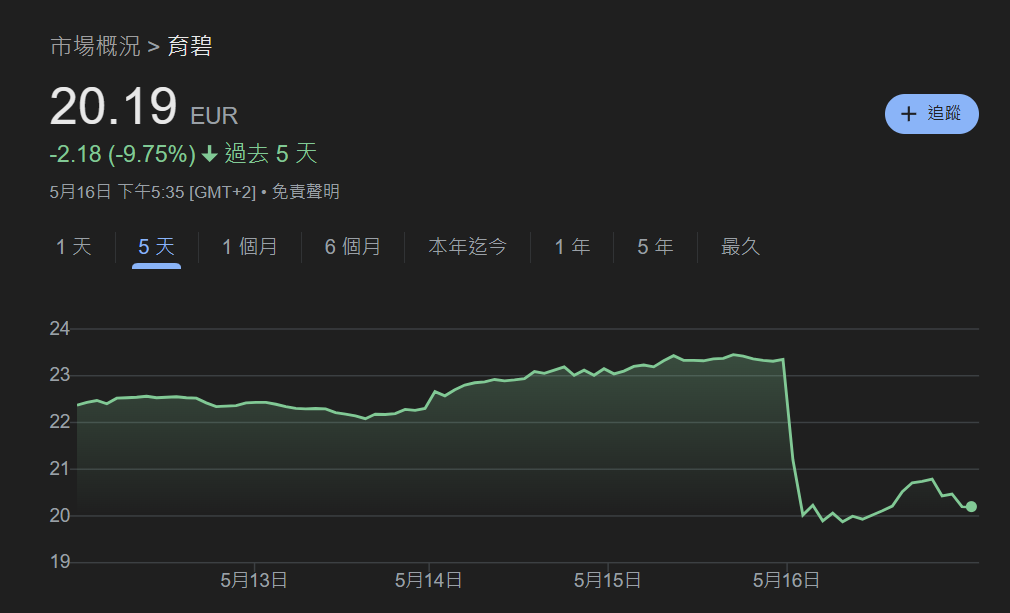
Task: Switch to the 1 天 range tab
Action: tap(74, 247)
